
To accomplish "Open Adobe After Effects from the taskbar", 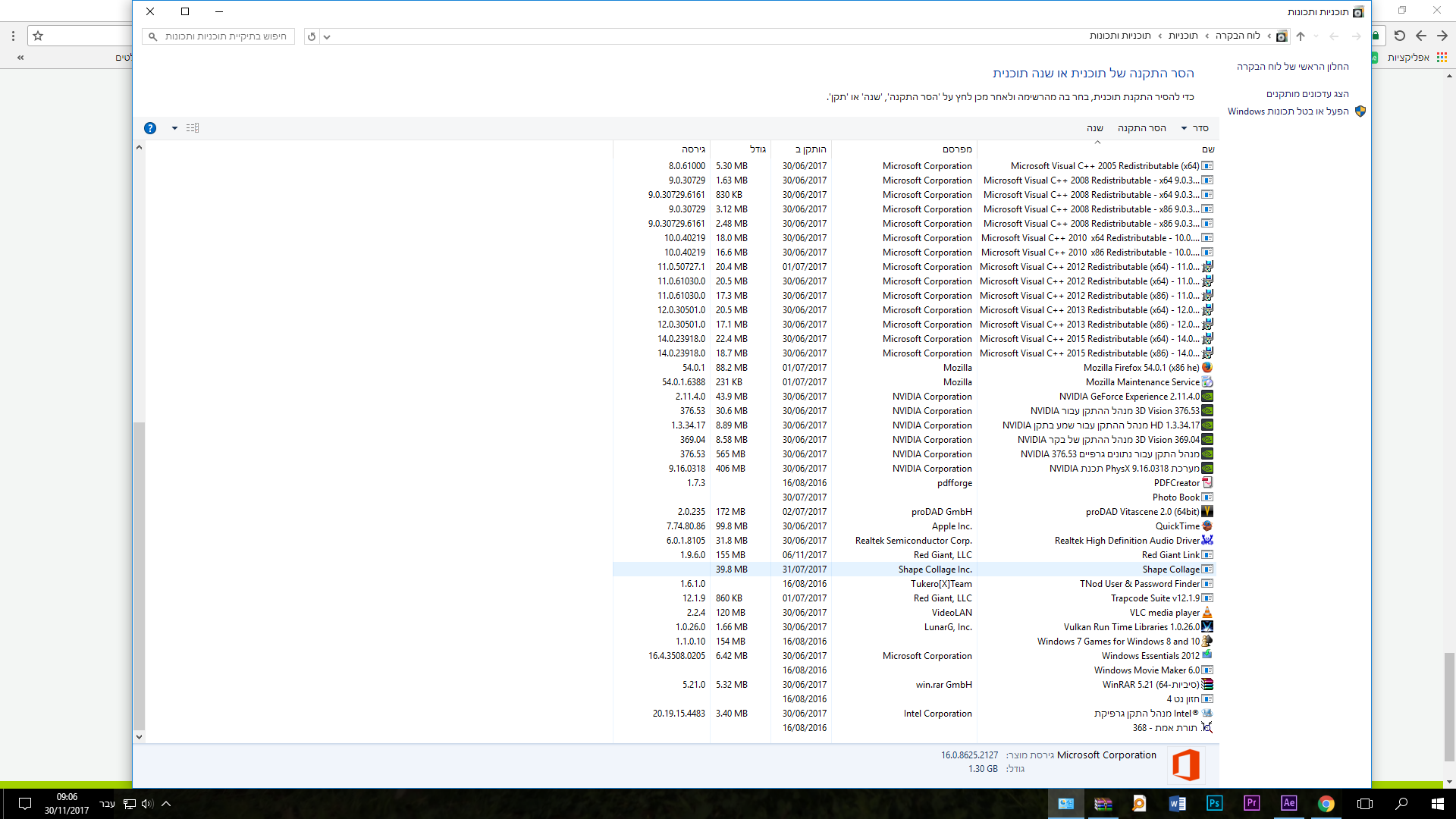I will [x=1288, y=803].
